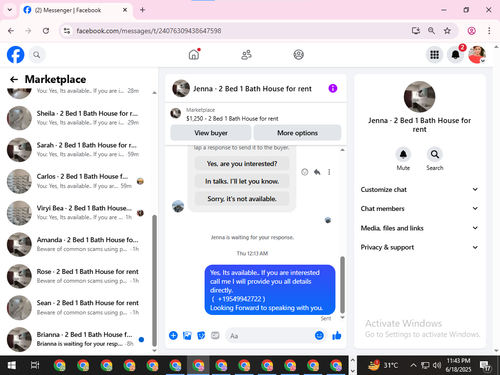500x375 pixels.
Task: Attach a photo with the image icon
Action: click(x=187, y=335)
